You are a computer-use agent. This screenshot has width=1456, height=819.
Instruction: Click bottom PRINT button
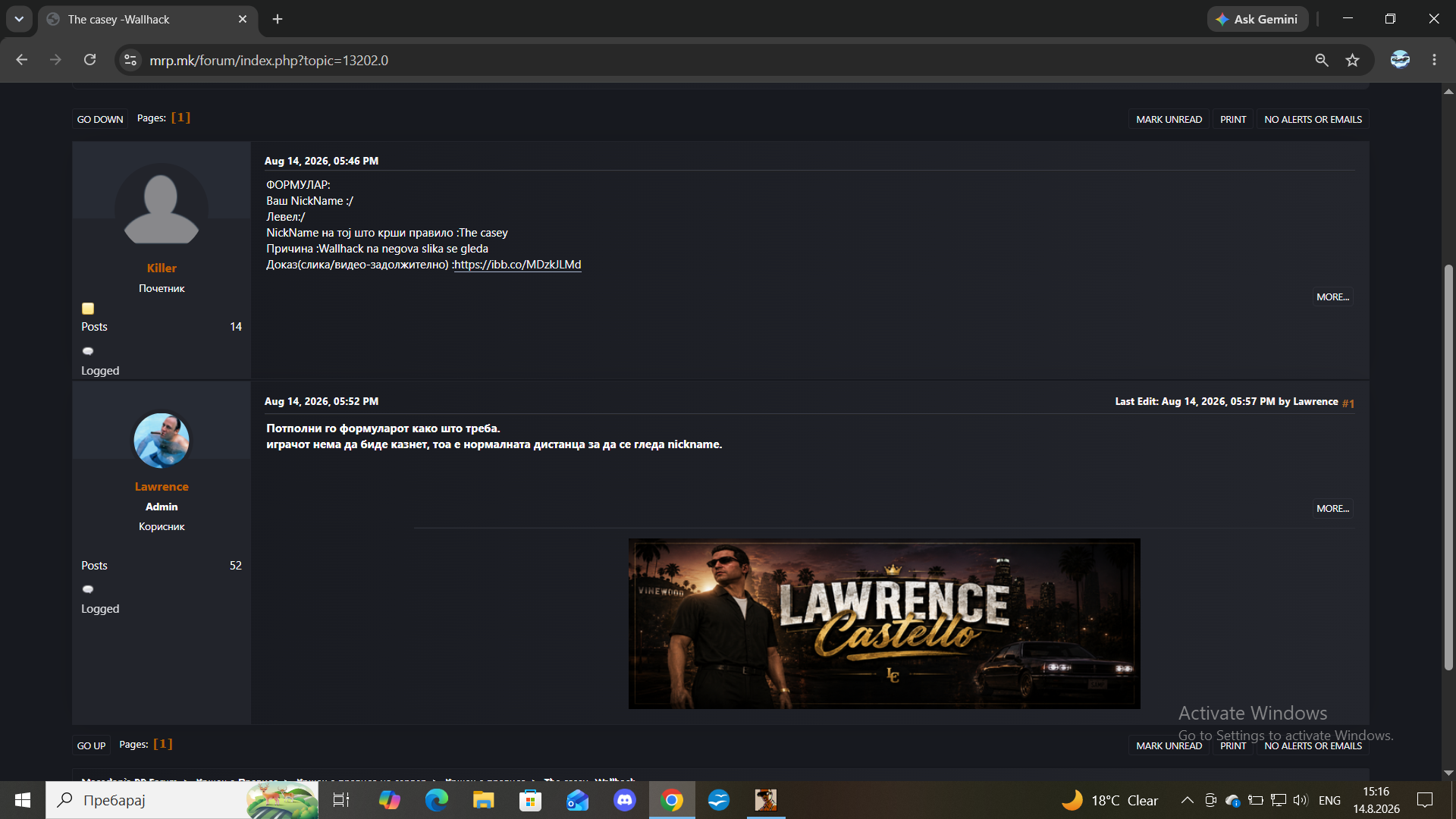(1233, 745)
